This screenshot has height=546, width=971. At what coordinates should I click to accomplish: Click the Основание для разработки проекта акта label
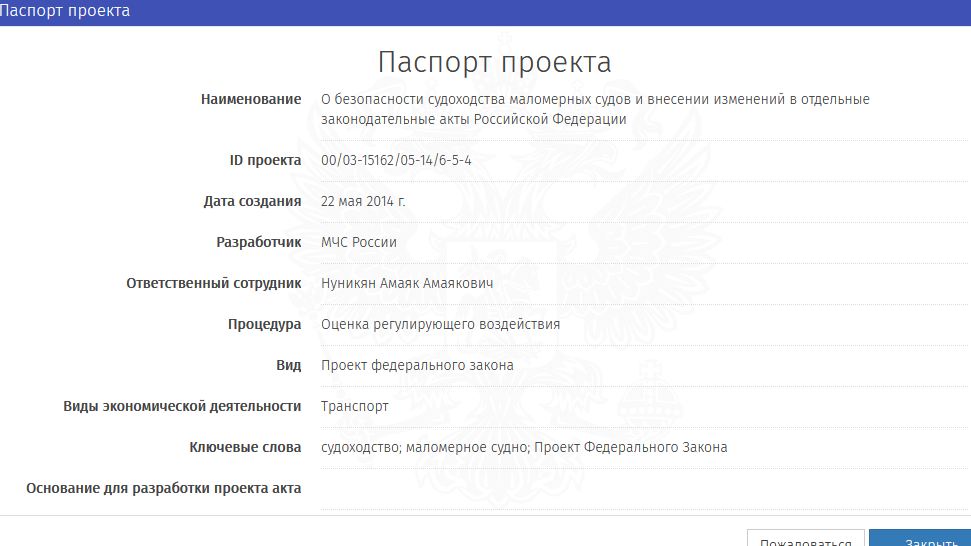coord(164,488)
